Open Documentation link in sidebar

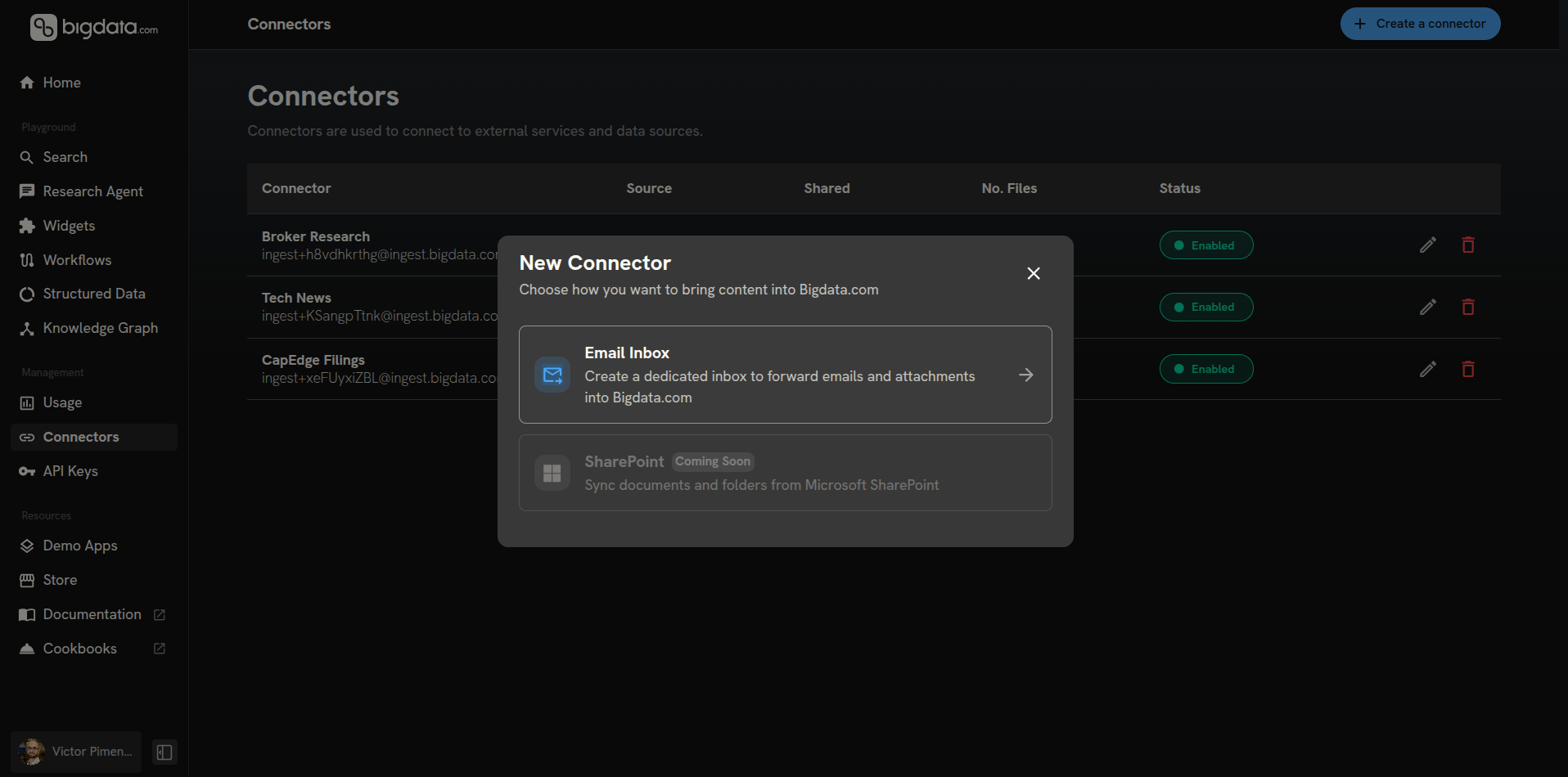[x=94, y=614]
